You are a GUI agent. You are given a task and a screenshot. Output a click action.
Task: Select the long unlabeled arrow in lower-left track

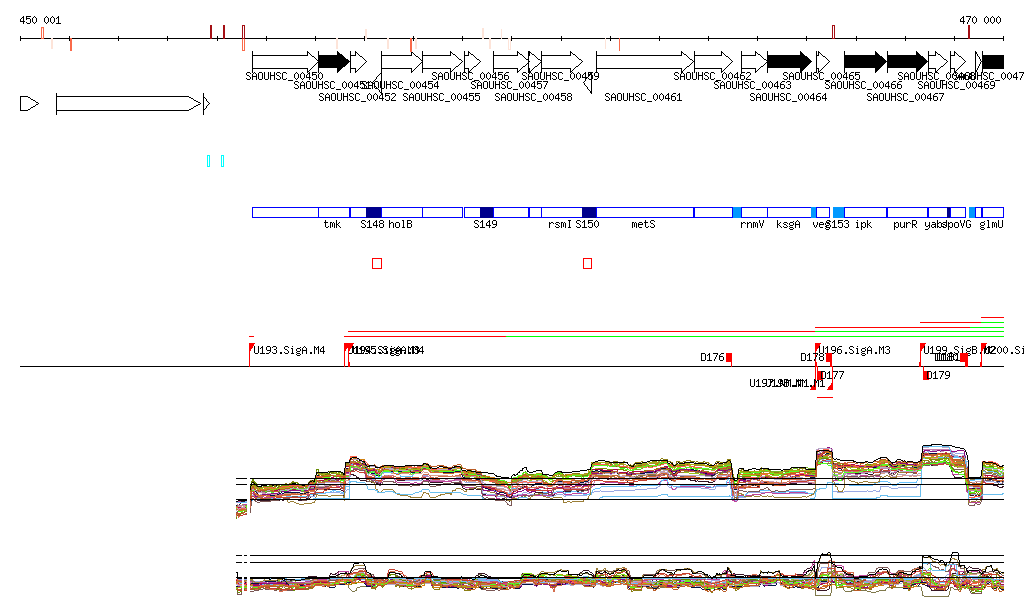click(x=128, y=104)
